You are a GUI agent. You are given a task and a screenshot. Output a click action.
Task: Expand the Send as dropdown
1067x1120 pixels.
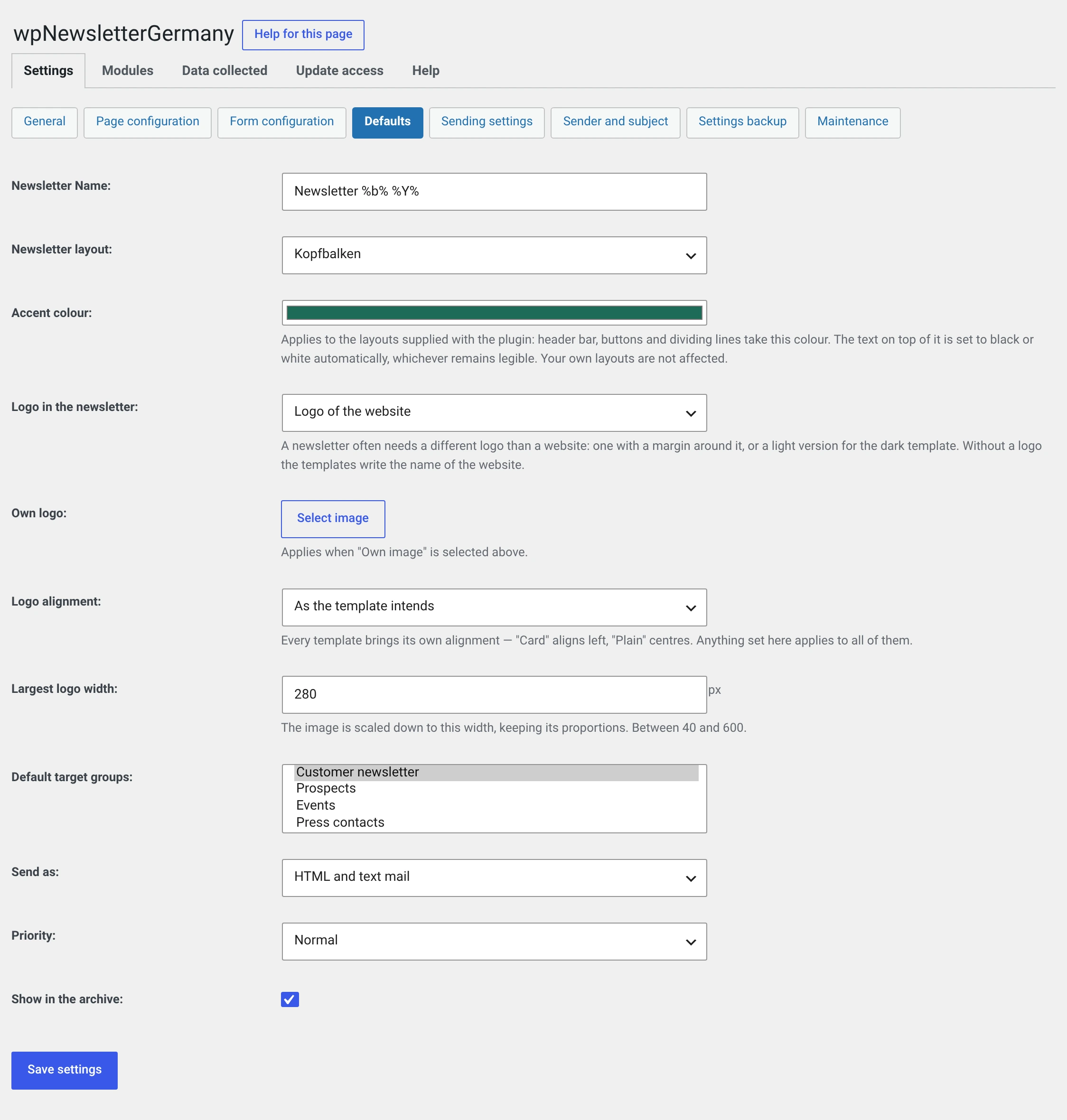click(x=494, y=877)
